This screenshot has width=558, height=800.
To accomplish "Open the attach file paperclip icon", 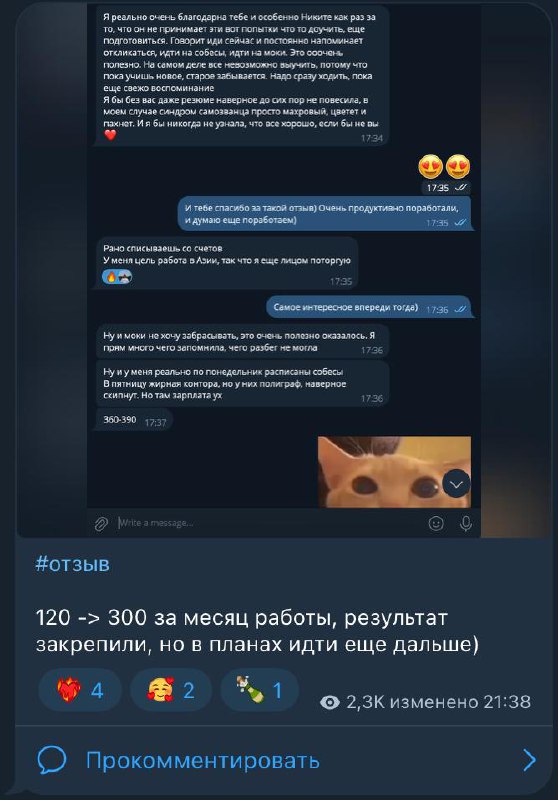I will [101, 523].
